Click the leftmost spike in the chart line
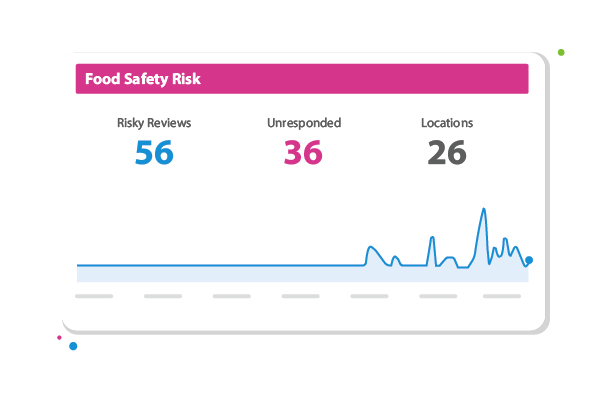Screen dimensions: 601x400 tap(371, 247)
